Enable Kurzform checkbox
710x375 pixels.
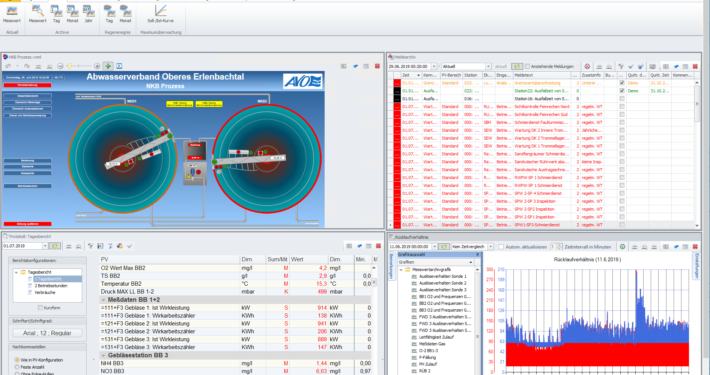tap(40, 308)
